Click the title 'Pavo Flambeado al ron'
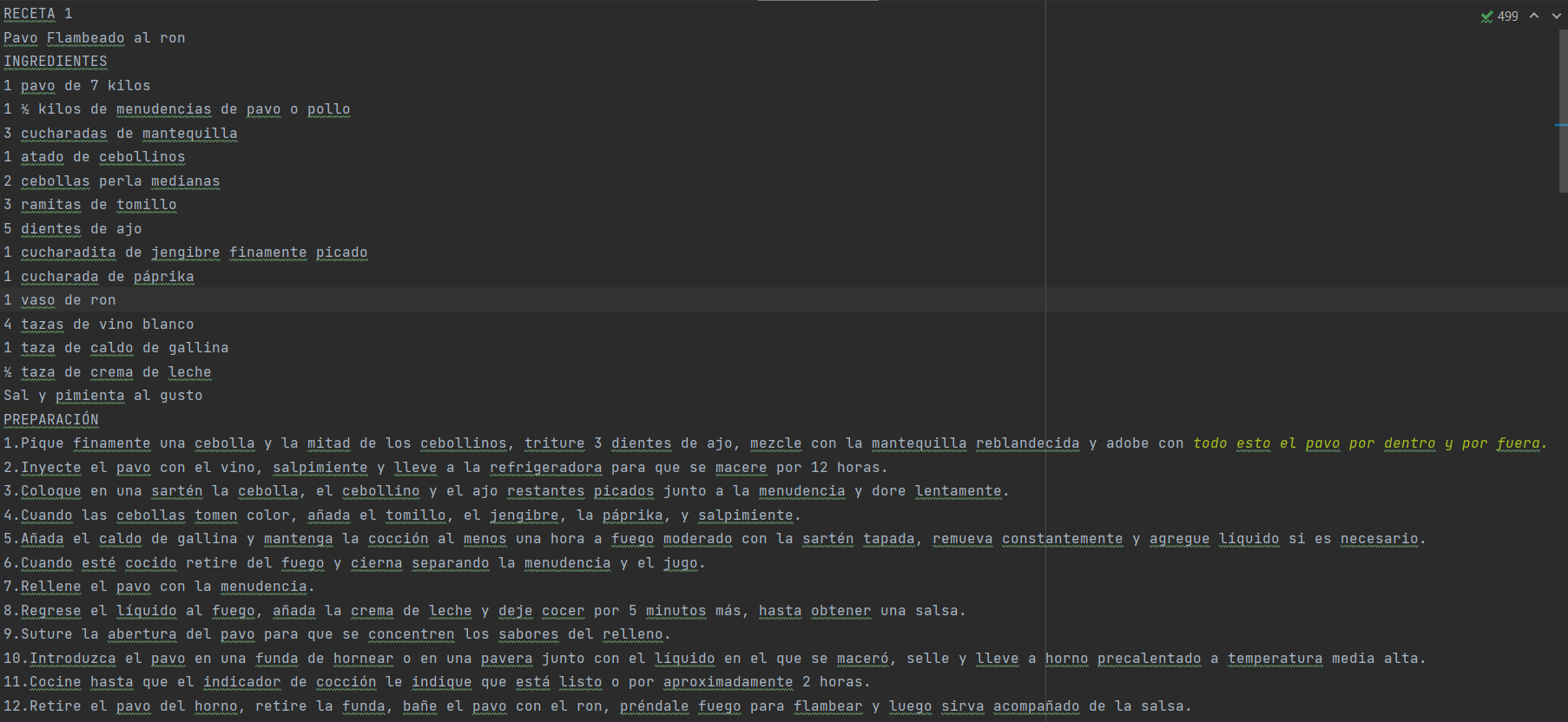The width and height of the screenshot is (1568, 722). coord(95,38)
